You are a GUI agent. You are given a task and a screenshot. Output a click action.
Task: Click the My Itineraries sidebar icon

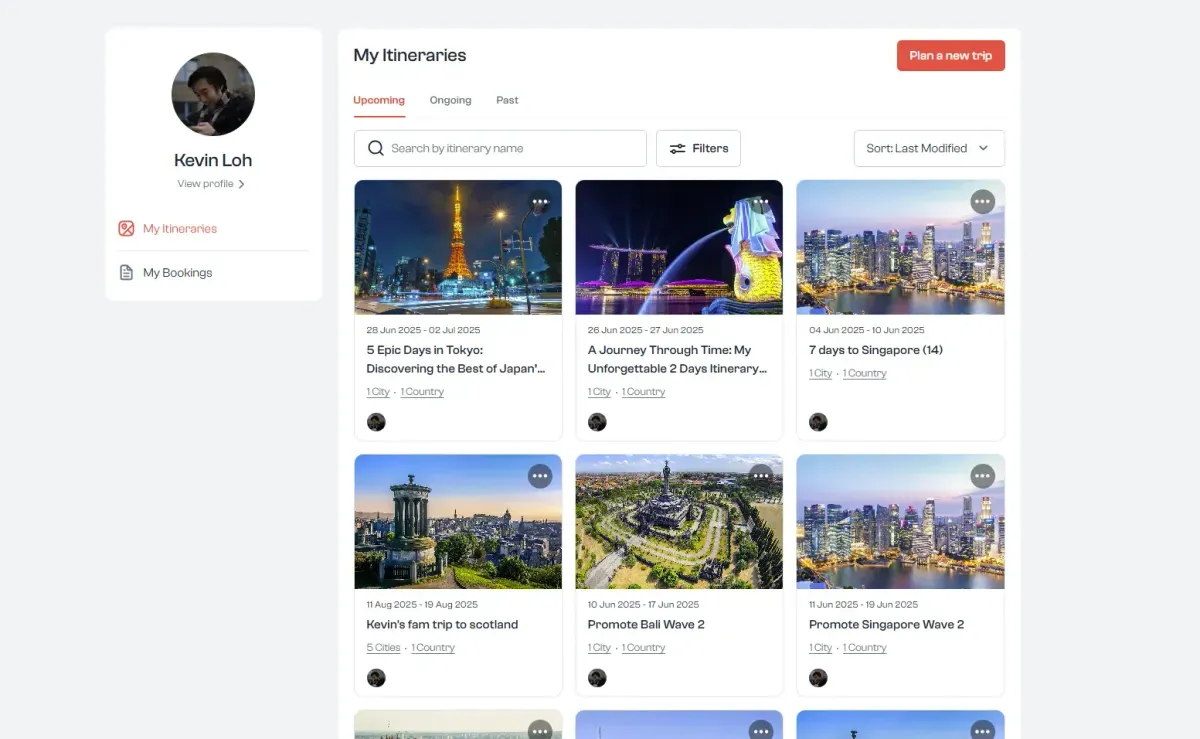tap(126, 228)
